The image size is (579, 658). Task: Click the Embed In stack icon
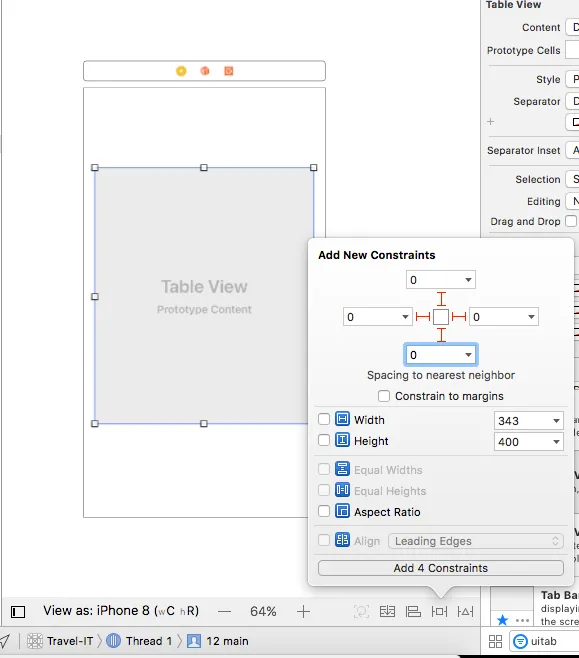[387, 611]
